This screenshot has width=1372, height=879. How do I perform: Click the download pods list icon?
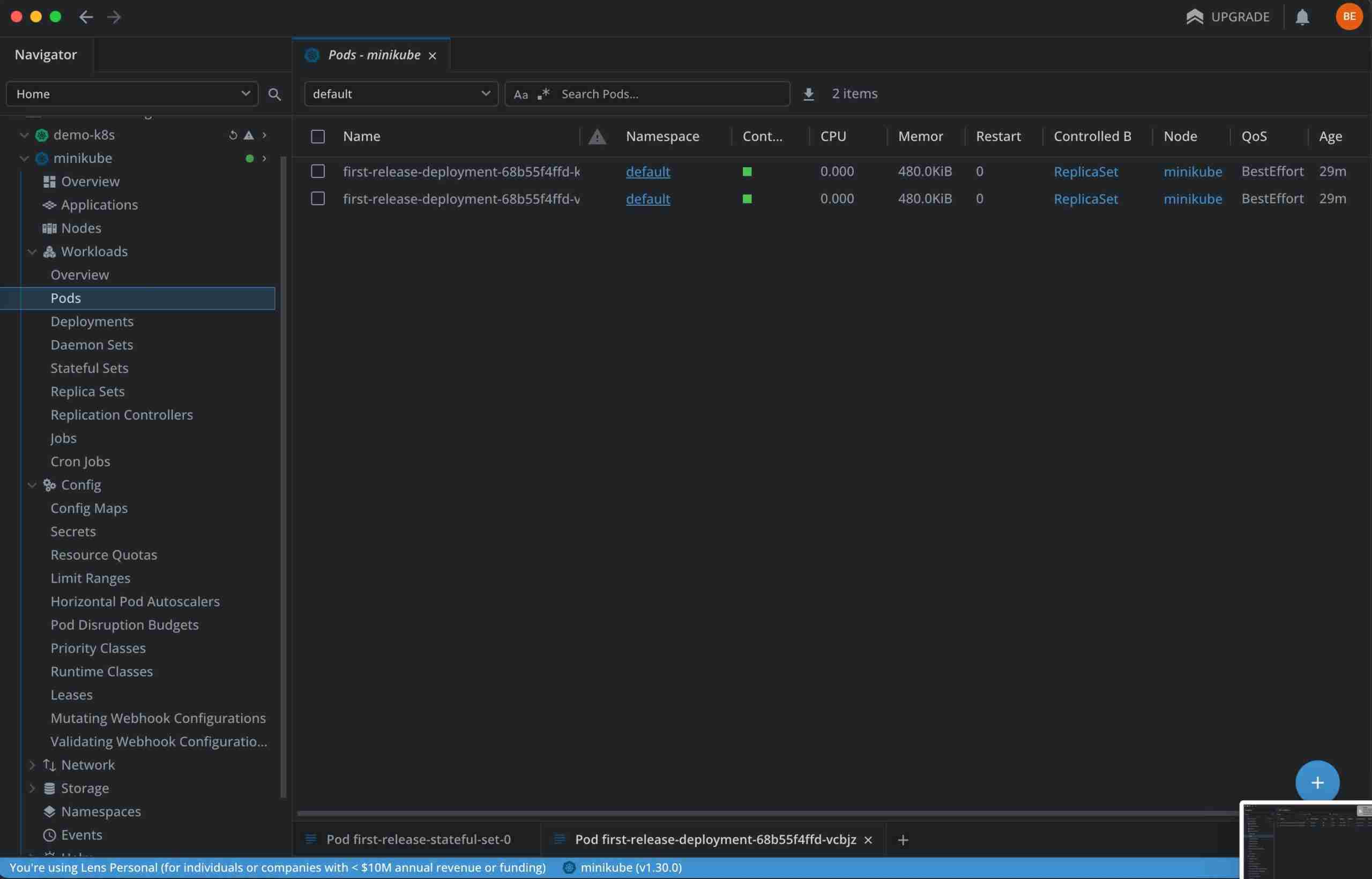(808, 94)
